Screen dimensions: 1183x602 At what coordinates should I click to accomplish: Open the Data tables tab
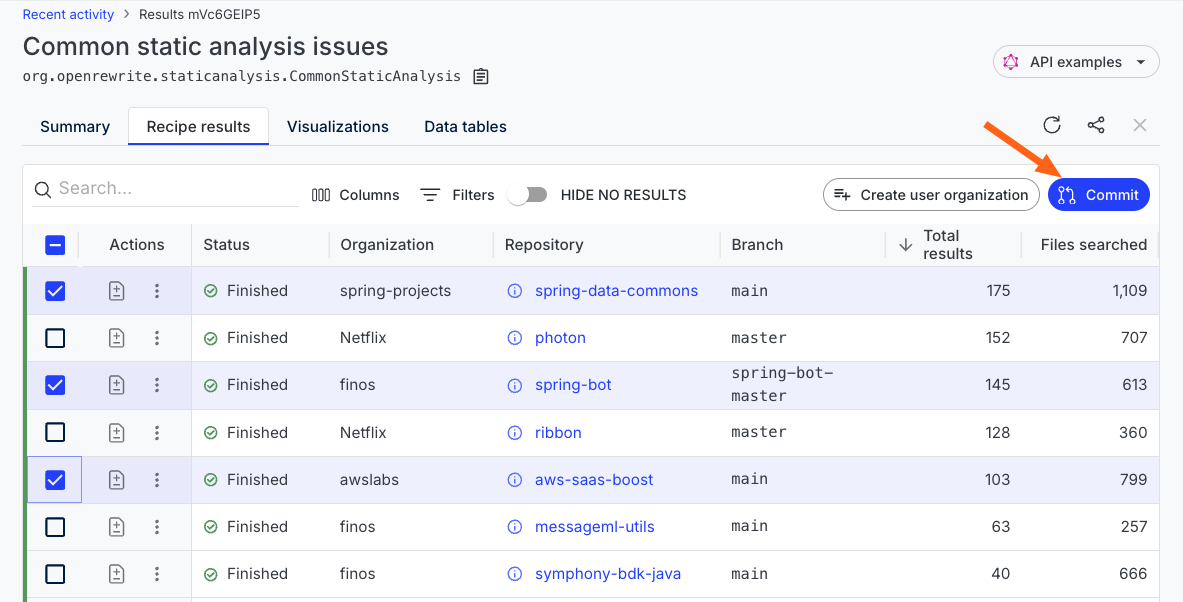click(465, 127)
